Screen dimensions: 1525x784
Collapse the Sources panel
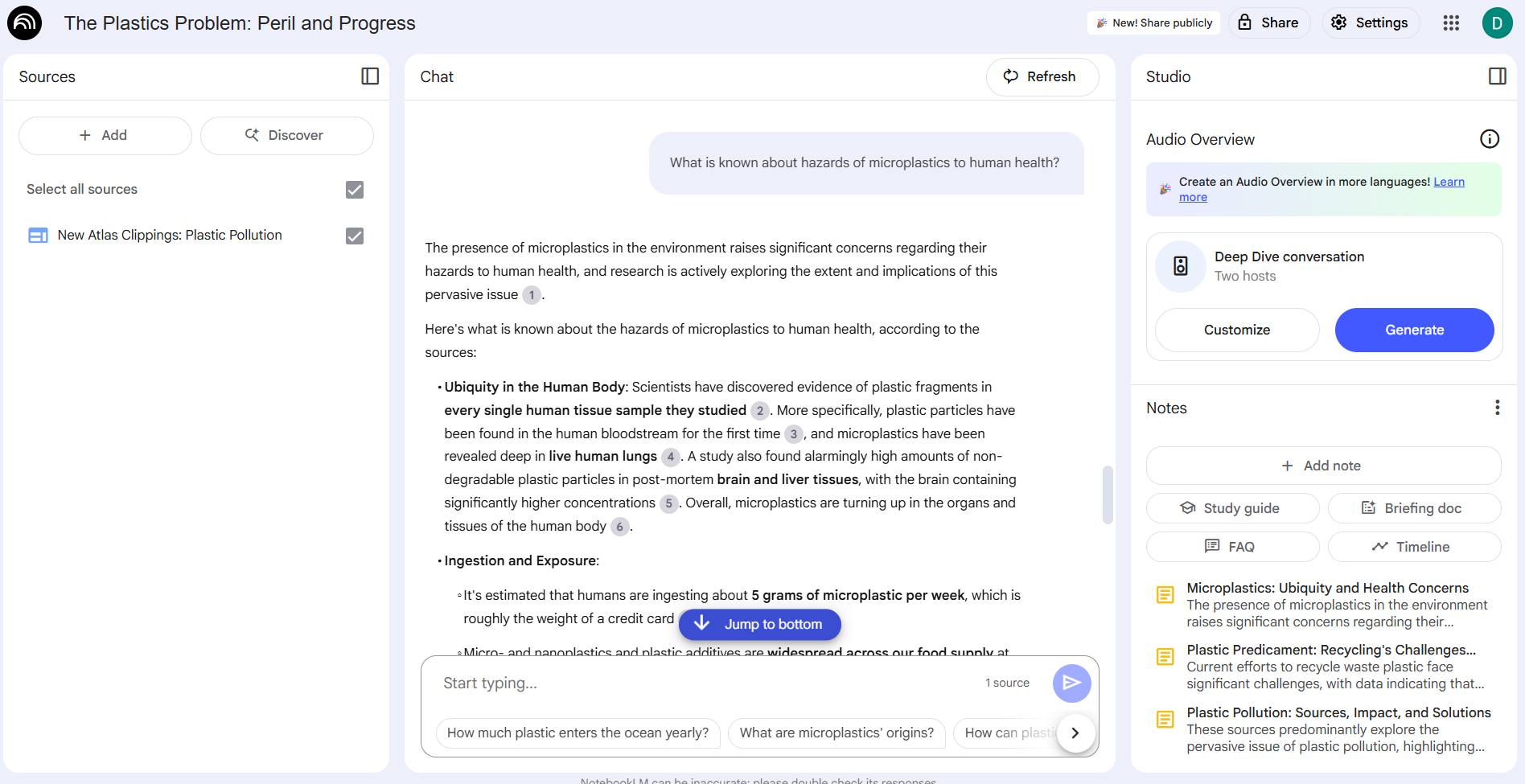(x=370, y=76)
